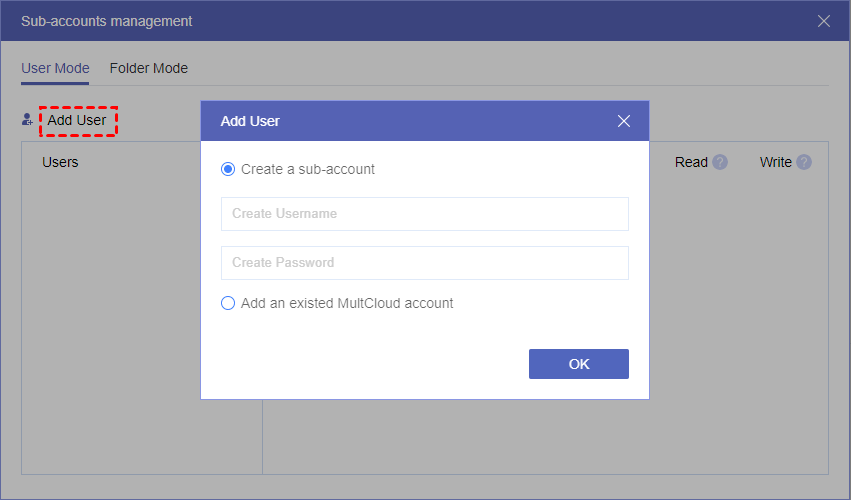This screenshot has width=851, height=500.
Task: Click the Users column header
Action: [x=60, y=162]
